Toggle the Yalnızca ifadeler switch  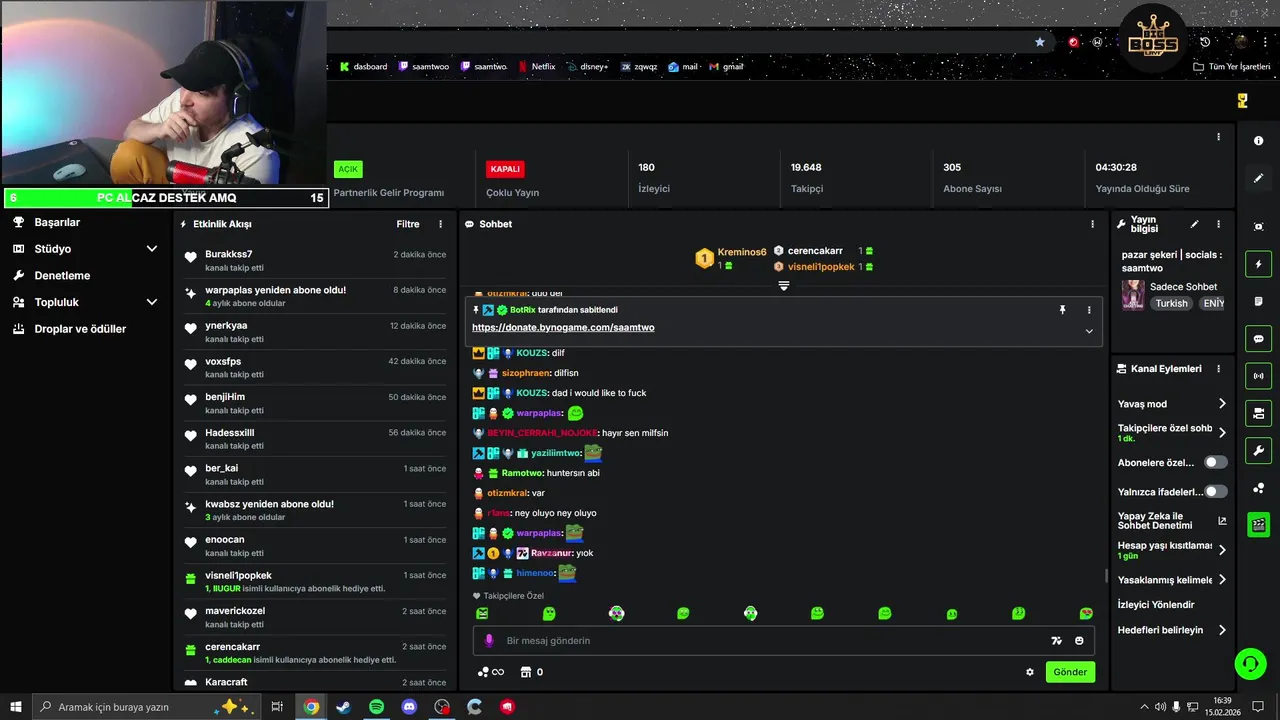tap(1215, 491)
